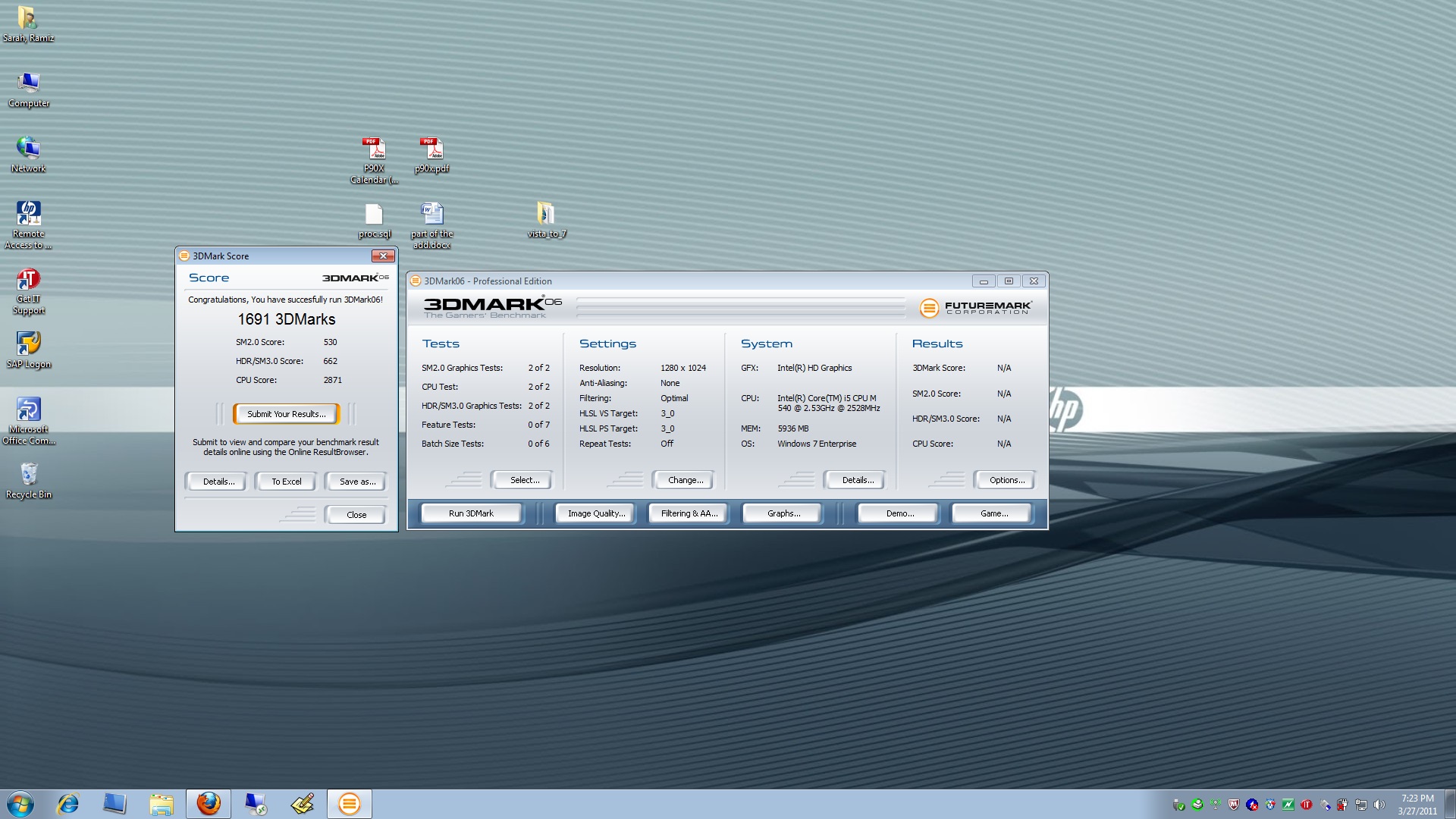Click the Futuremark Corporation logo
The width and height of the screenshot is (1456, 819).
point(975,307)
